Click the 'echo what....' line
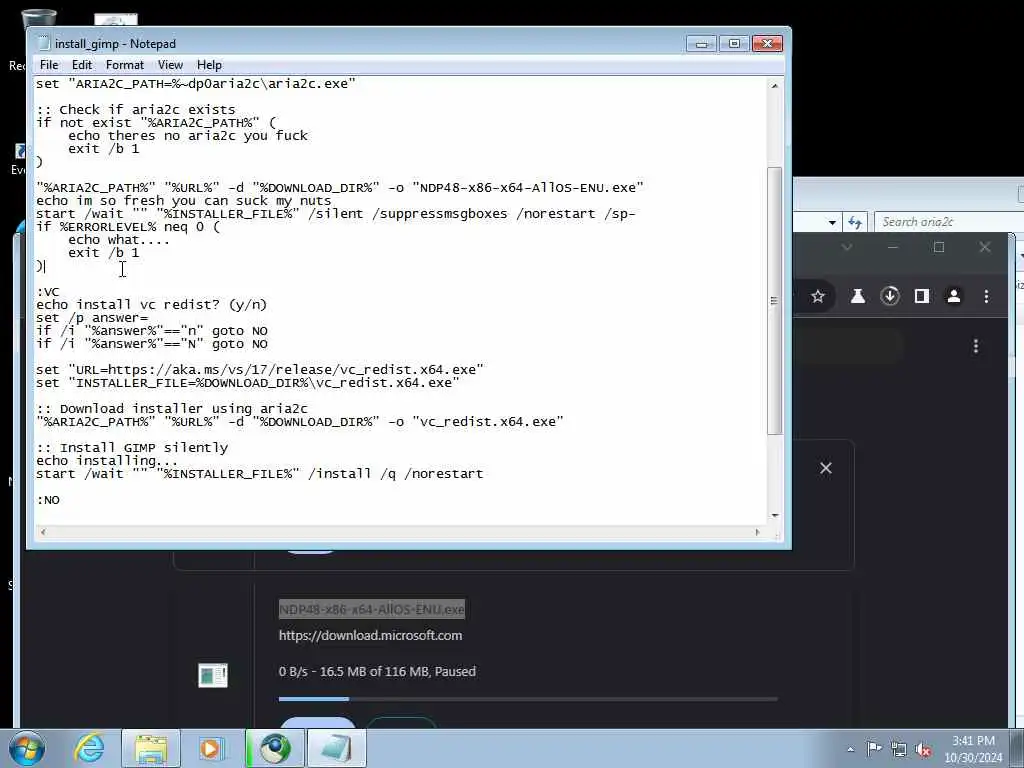 pos(119,240)
